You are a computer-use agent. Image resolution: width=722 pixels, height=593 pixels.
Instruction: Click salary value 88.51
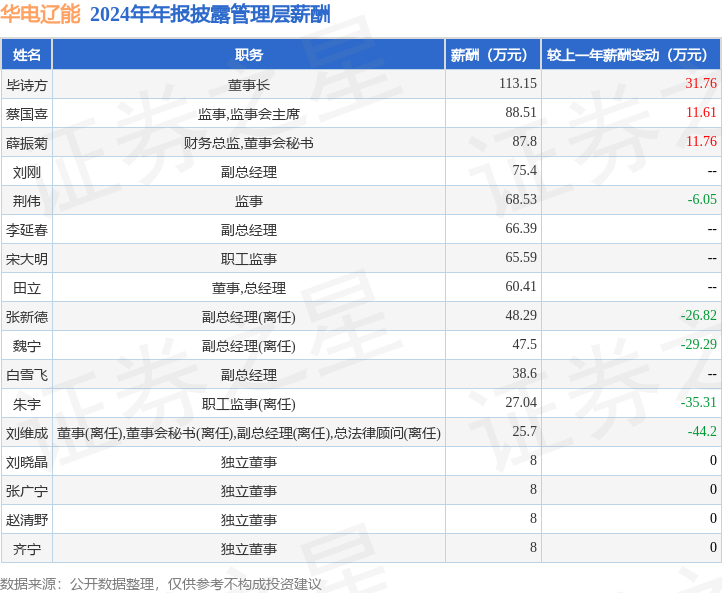[521, 112]
